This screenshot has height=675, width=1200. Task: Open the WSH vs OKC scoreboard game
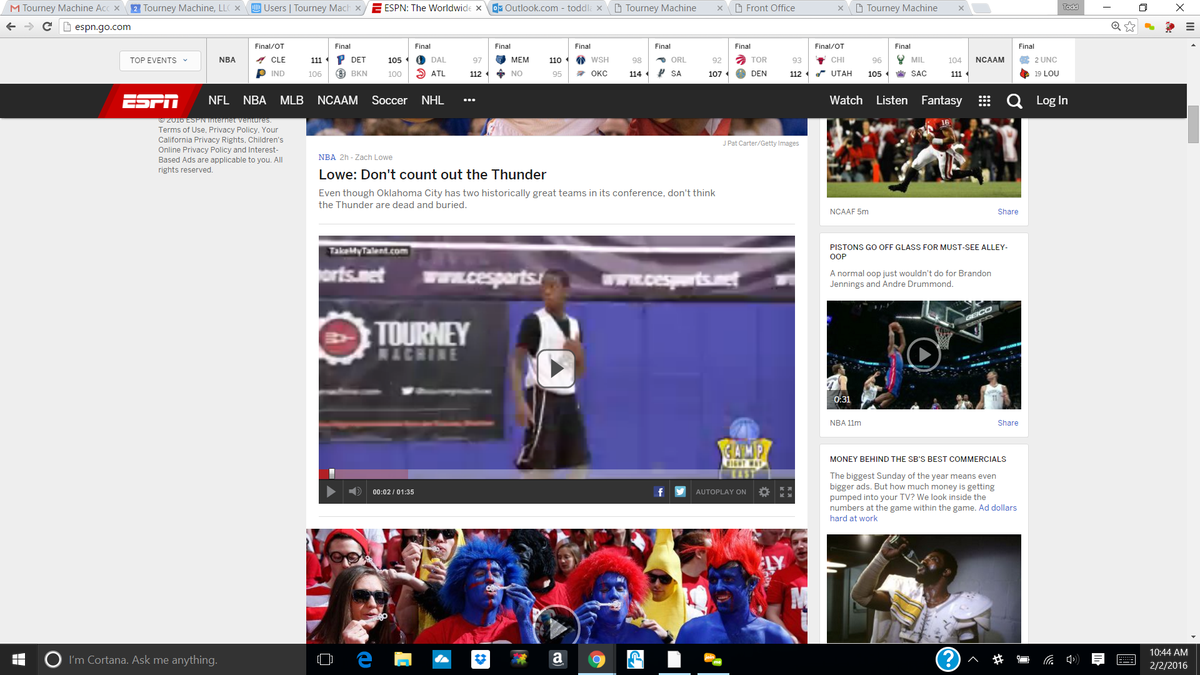608,60
